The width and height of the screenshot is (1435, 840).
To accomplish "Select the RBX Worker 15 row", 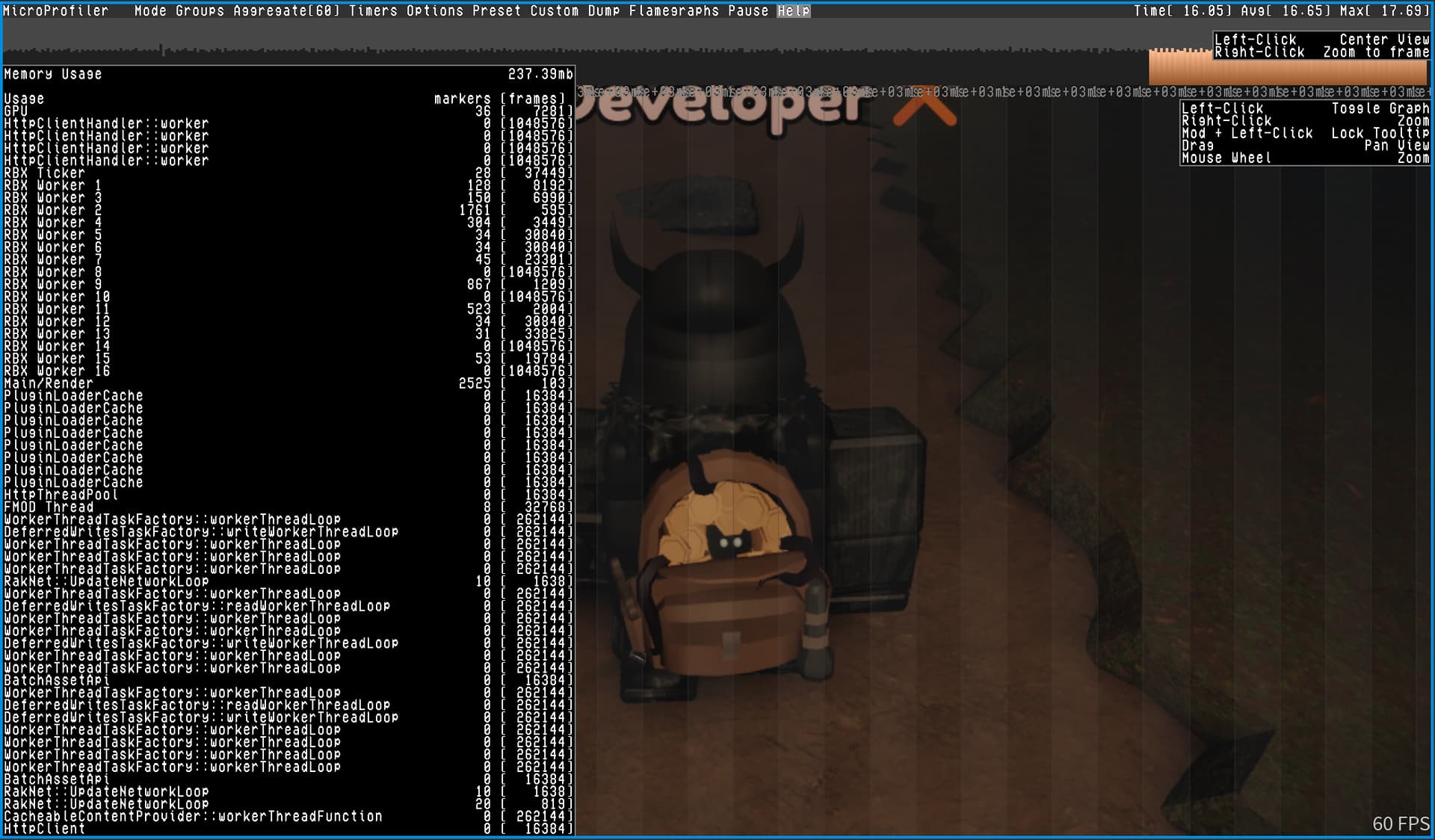I will (x=288, y=359).
